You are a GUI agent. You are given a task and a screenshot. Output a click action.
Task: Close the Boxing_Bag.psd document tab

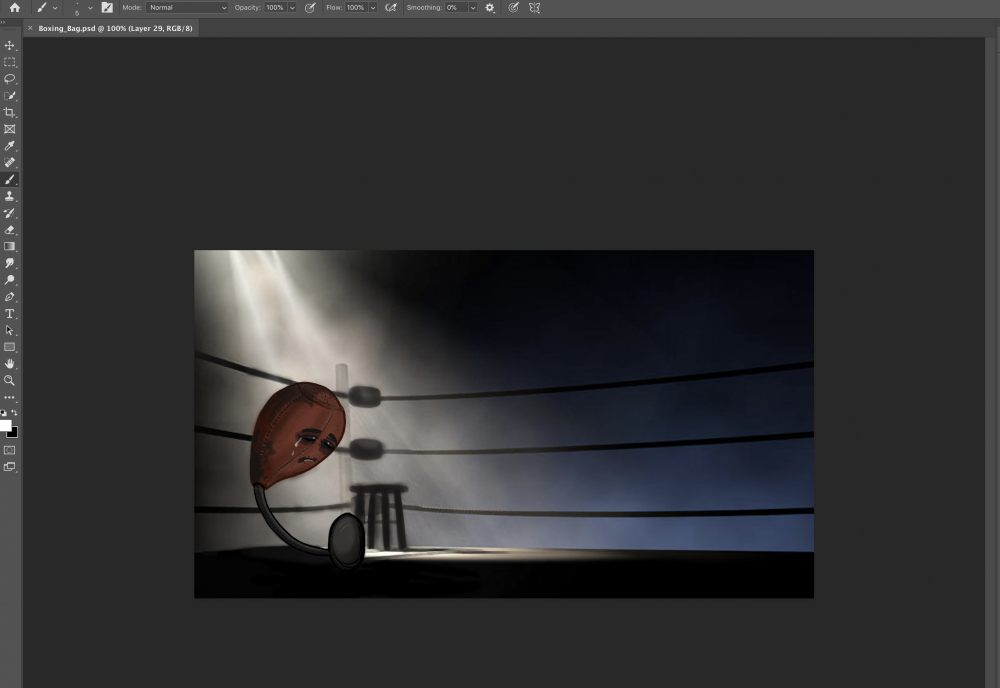[29, 28]
